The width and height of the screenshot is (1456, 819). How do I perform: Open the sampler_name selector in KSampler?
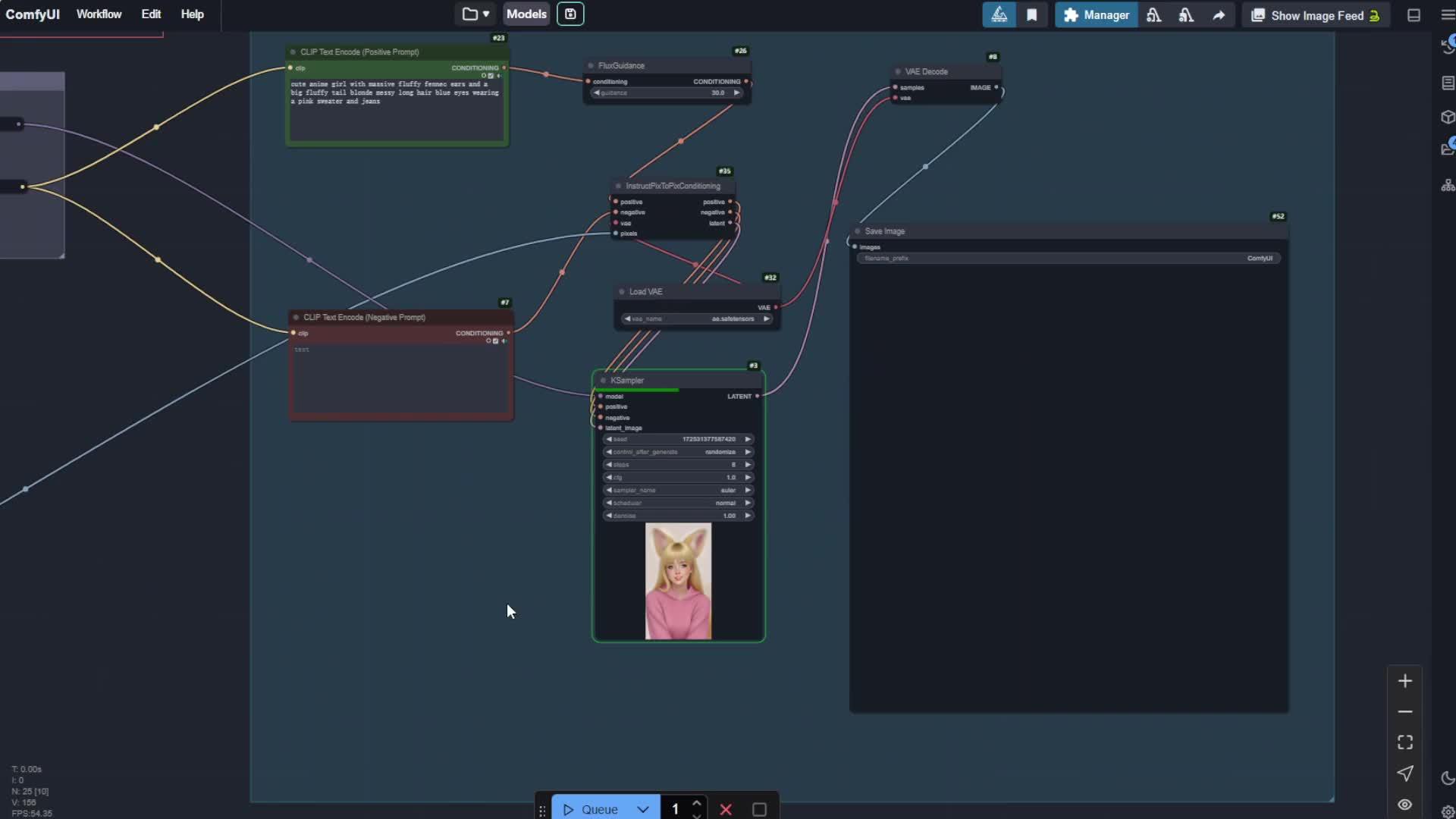point(677,490)
